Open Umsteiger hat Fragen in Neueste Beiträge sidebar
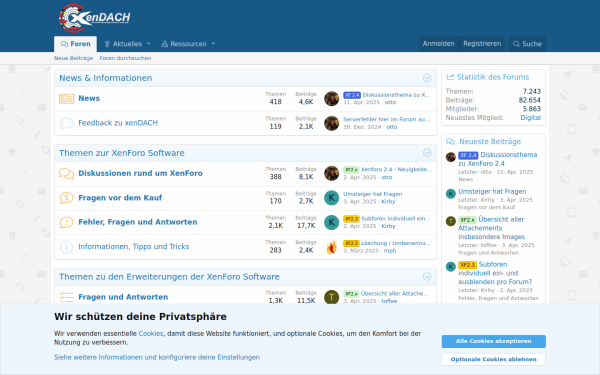 (x=492, y=191)
